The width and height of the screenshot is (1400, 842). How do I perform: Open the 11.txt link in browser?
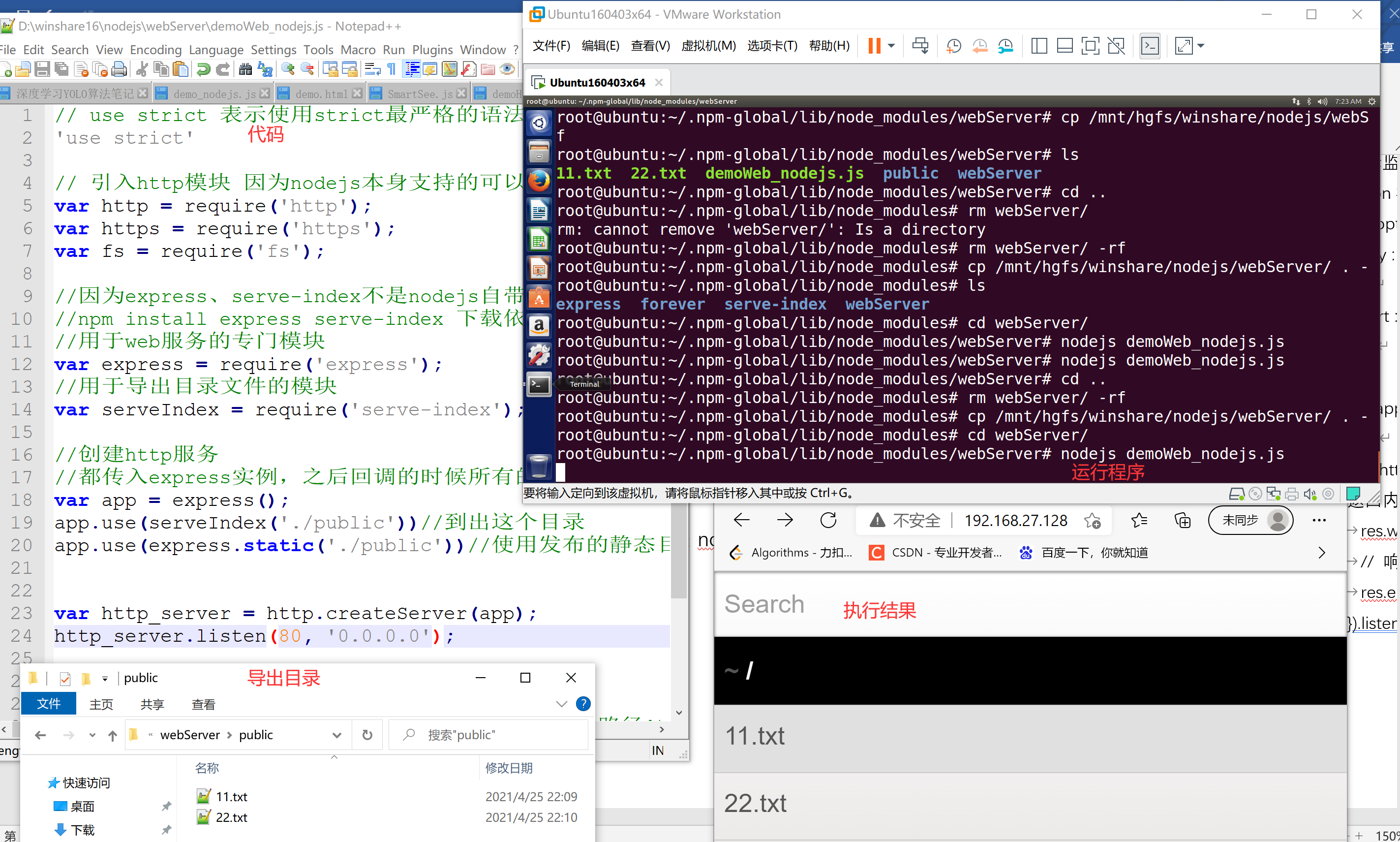(755, 737)
